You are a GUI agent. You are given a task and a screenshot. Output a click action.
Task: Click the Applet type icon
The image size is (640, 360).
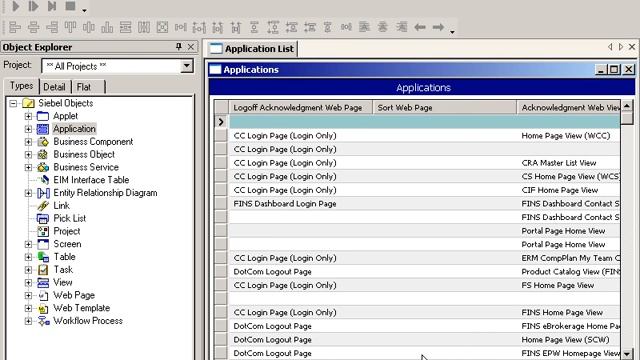click(x=43, y=116)
